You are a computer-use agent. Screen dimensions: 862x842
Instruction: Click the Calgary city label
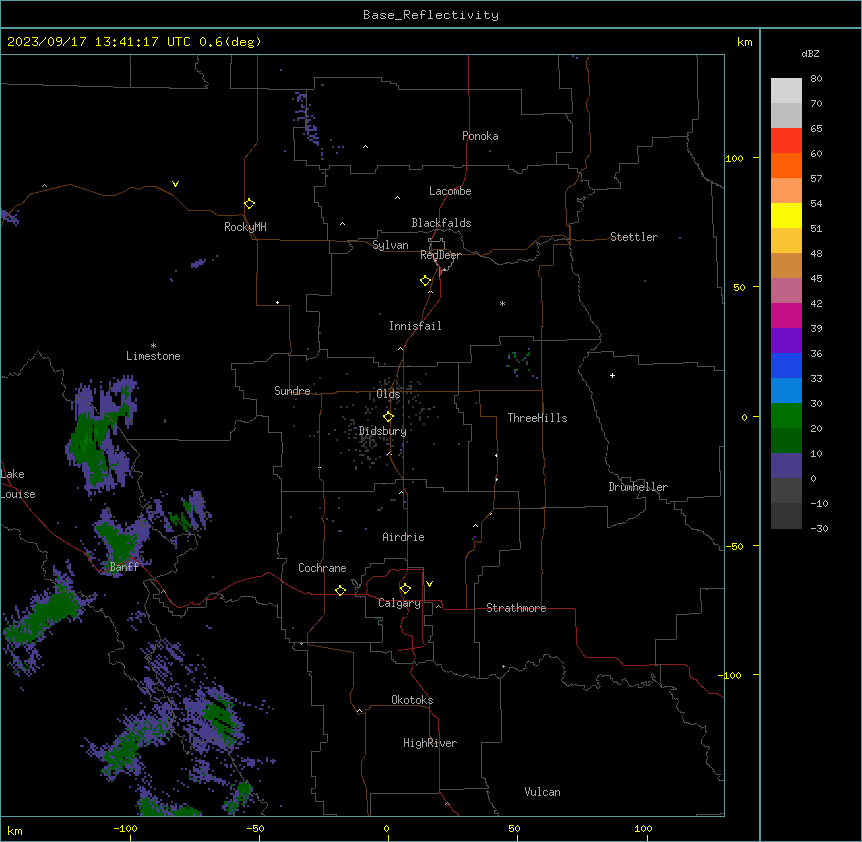399,603
